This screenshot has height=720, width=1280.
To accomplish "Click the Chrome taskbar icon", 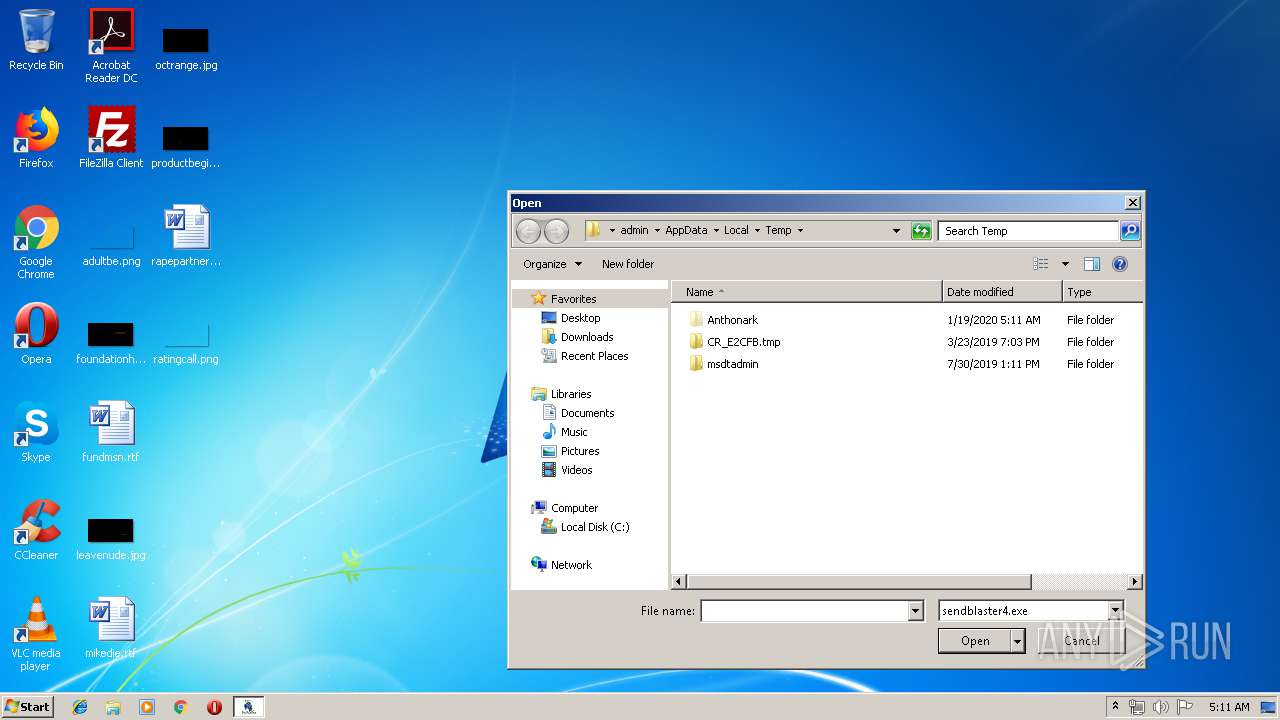I will [181, 707].
